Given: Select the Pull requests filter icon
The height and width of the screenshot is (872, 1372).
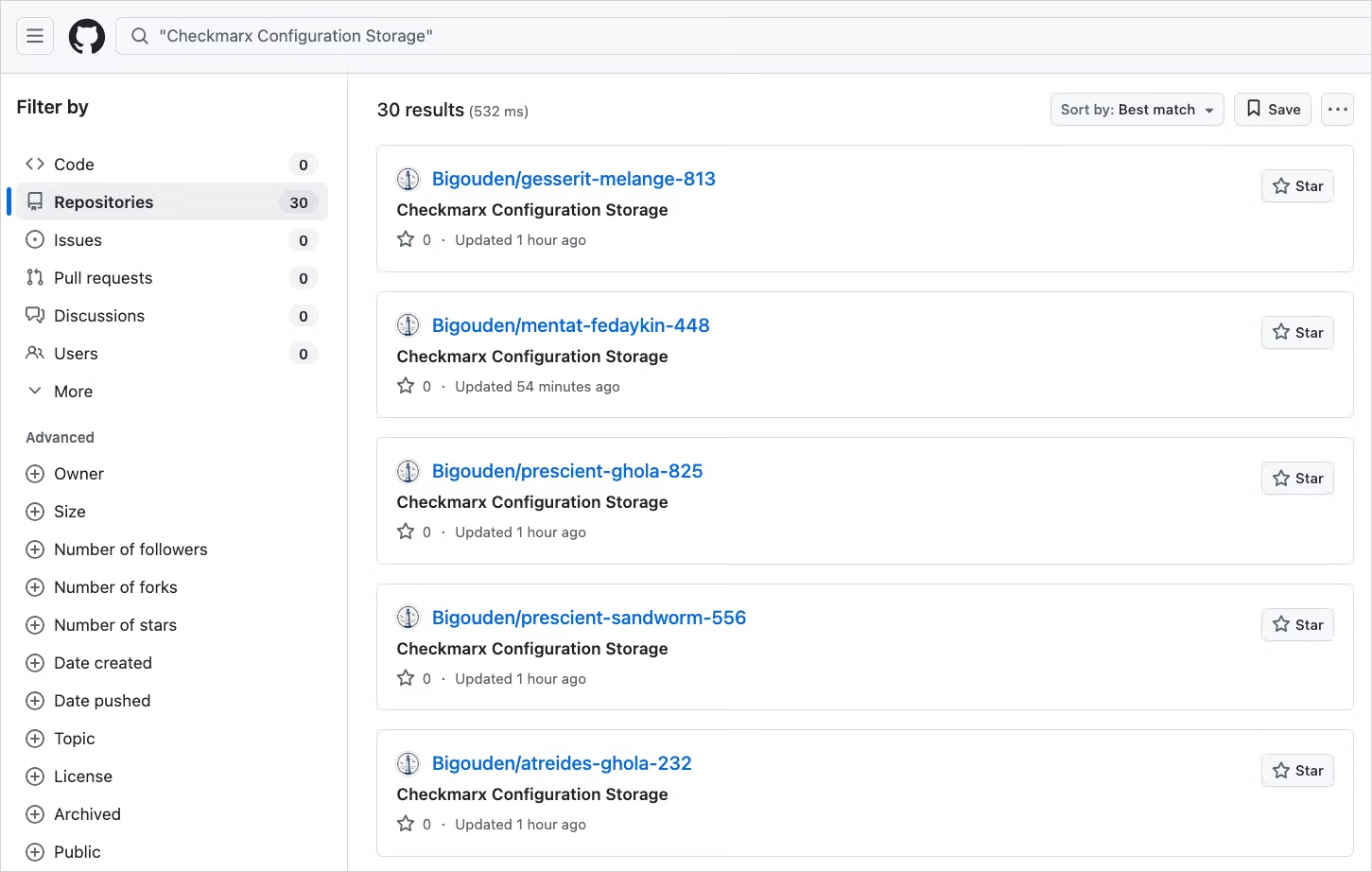Looking at the screenshot, I should tap(34, 277).
